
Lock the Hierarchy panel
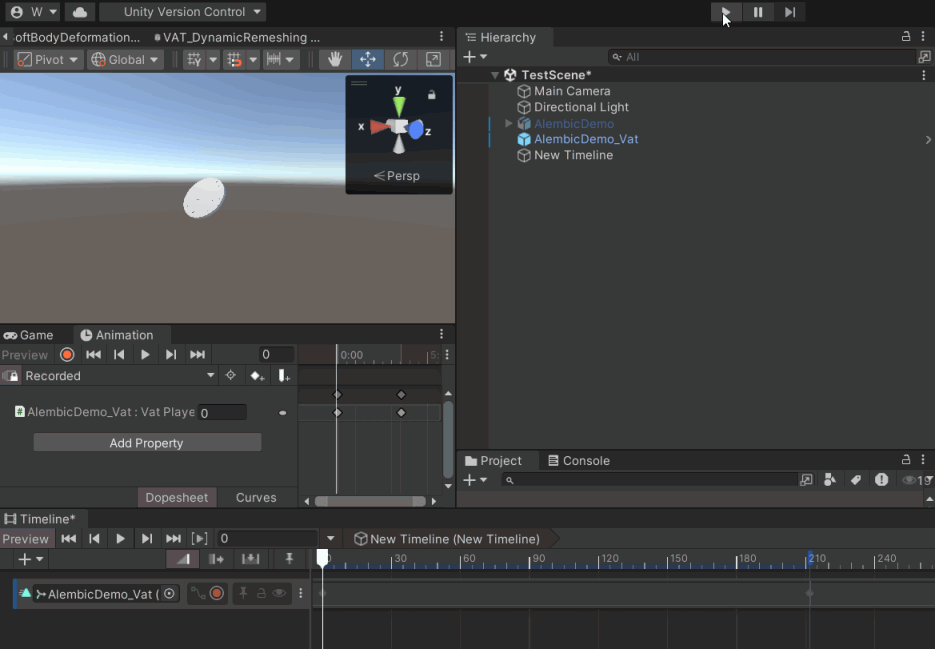click(906, 37)
